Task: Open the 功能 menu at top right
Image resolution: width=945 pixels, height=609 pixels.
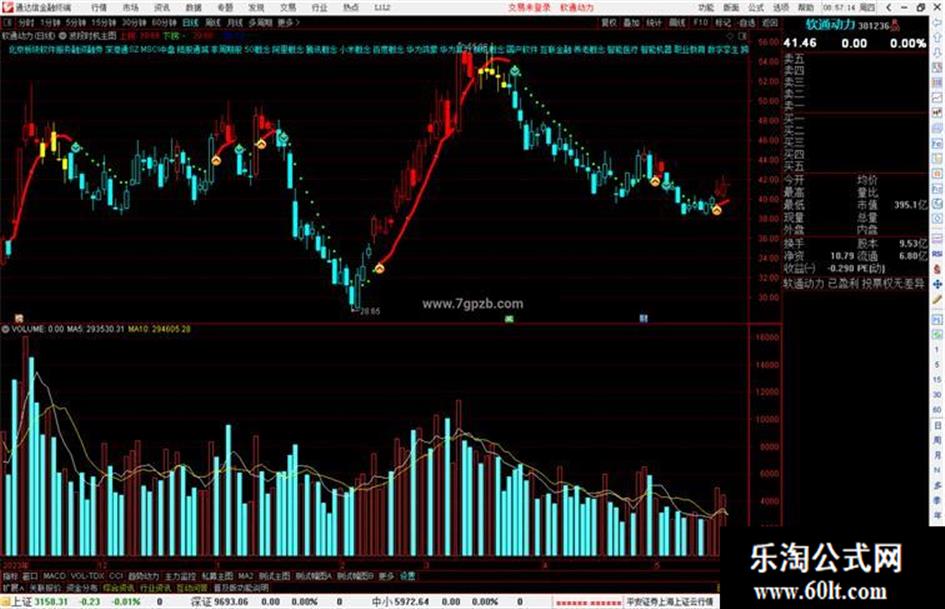Action: [706, 8]
